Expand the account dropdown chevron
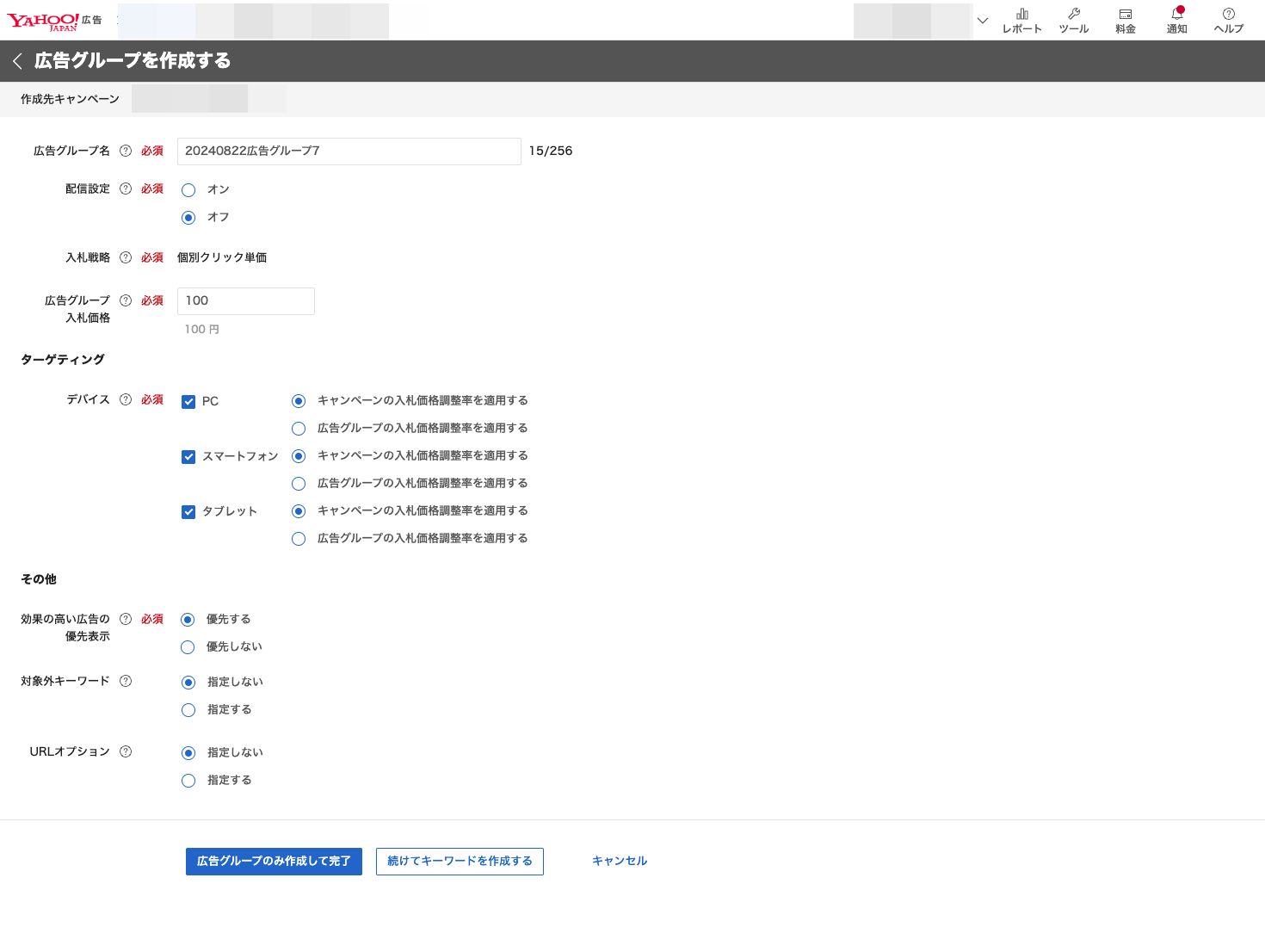The height and width of the screenshot is (952, 1265). tap(983, 21)
